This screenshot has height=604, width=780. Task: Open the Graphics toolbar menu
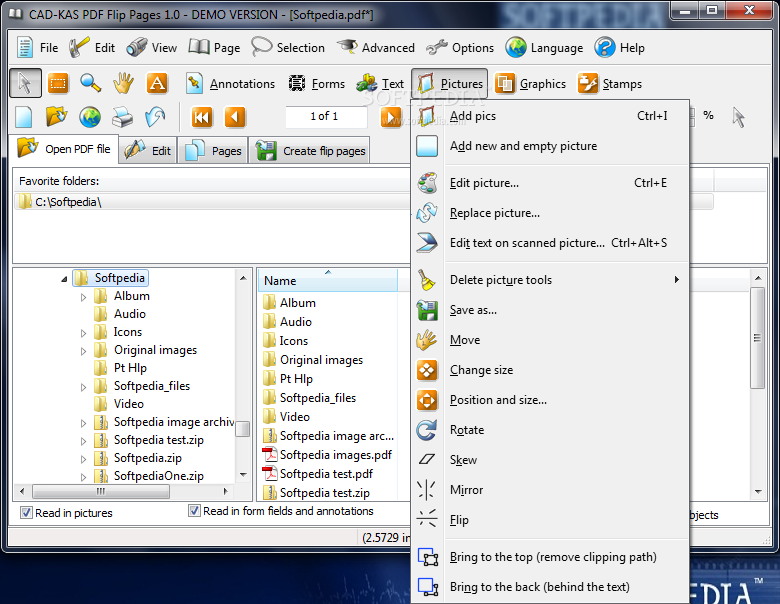531,84
